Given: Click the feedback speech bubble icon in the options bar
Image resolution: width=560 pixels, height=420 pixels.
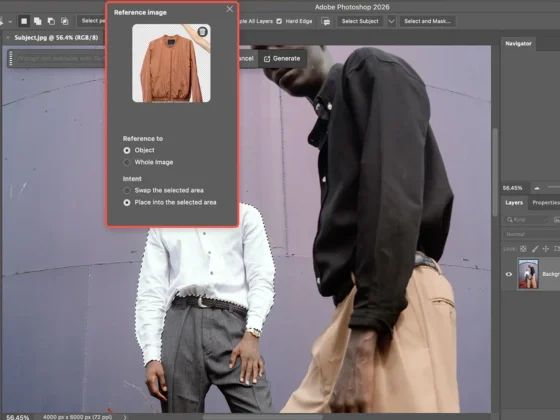Looking at the screenshot, I should click(326, 21).
